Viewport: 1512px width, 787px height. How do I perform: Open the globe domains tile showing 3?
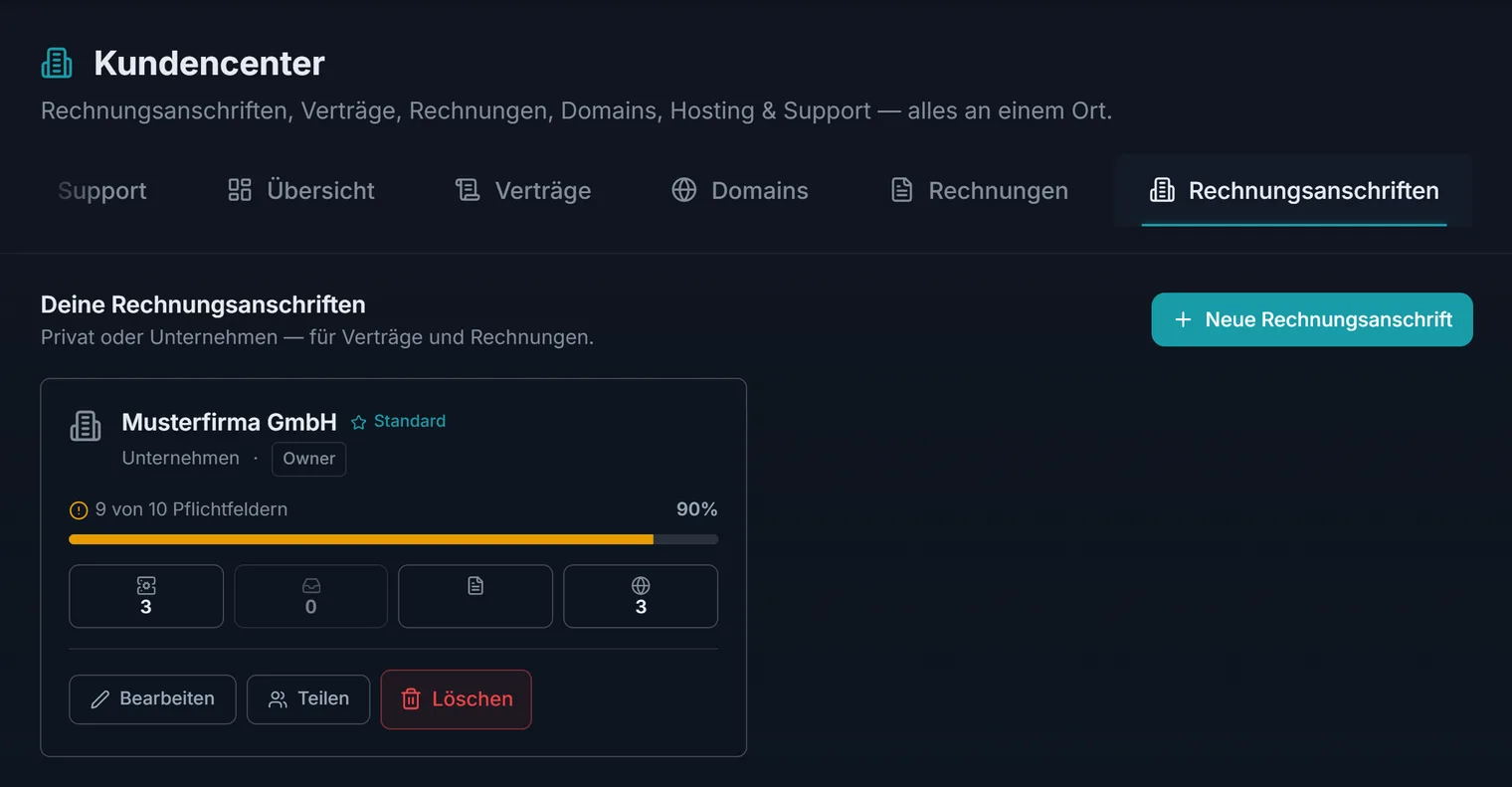point(641,596)
